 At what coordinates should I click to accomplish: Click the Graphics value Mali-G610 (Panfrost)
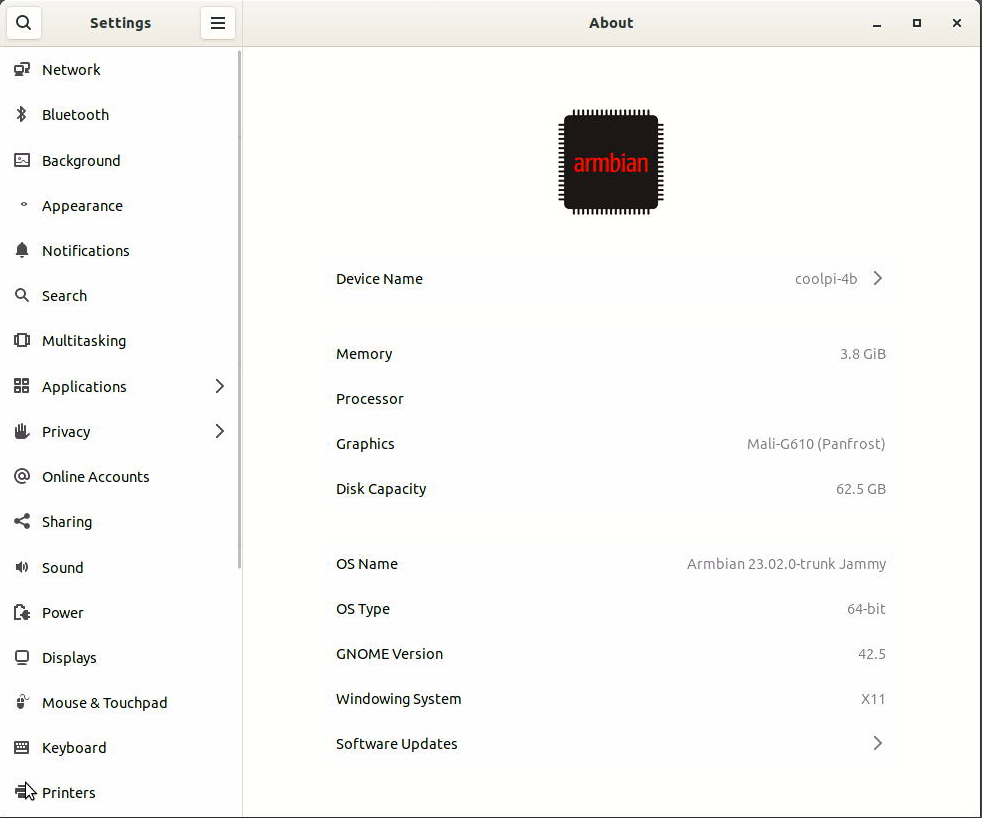click(x=815, y=444)
